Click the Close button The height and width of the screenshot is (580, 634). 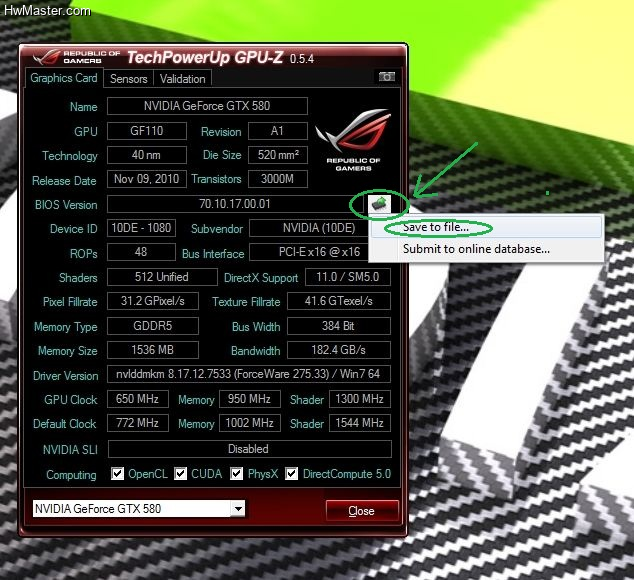coord(362,511)
